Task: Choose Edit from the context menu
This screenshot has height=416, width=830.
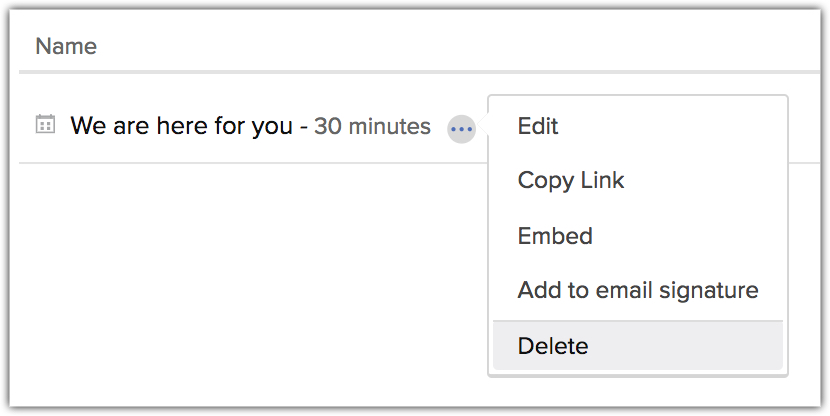Action: (538, 127)
